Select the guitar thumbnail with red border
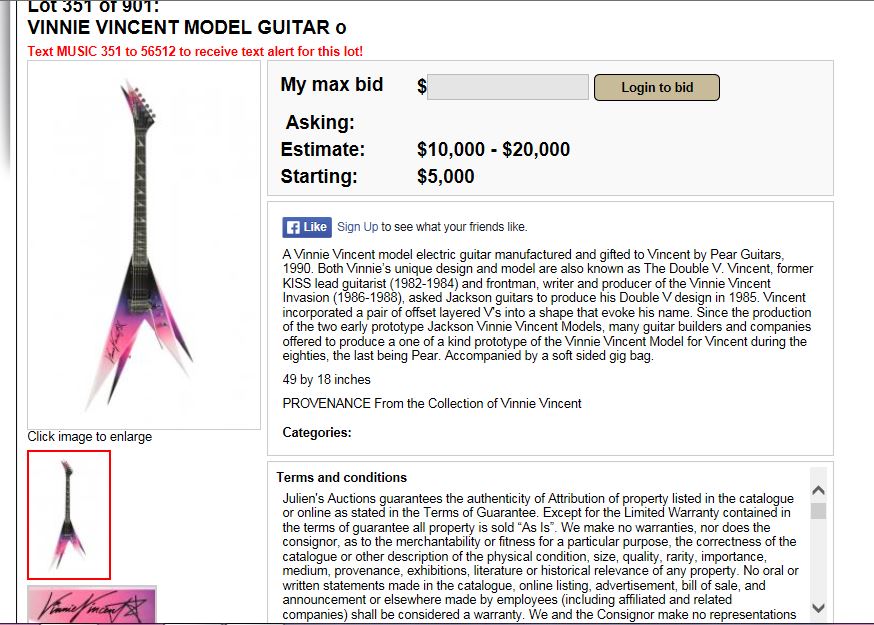 69,514
